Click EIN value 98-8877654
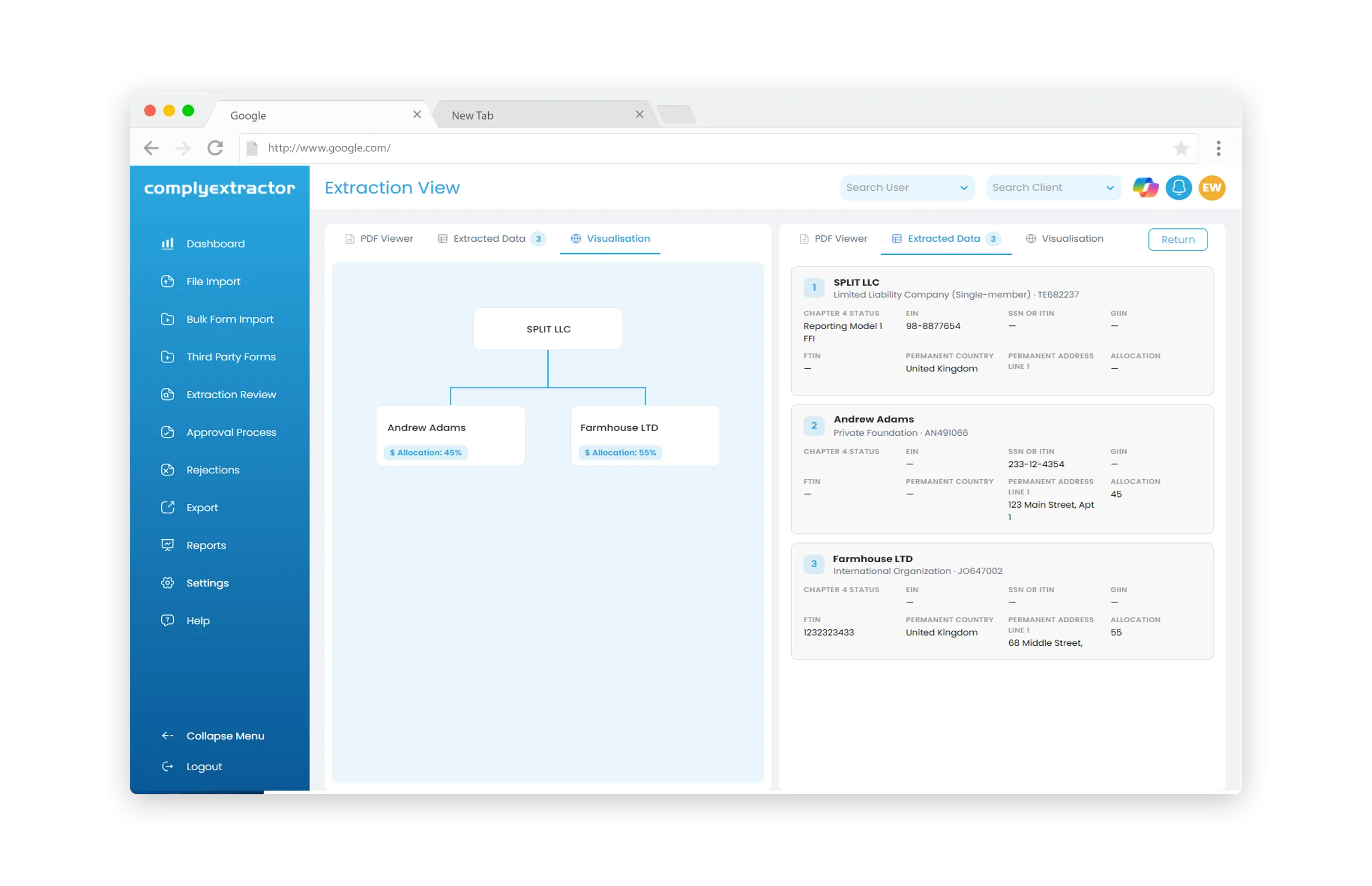This screenshot has height=886, width=1372. (x=933, y=326)
